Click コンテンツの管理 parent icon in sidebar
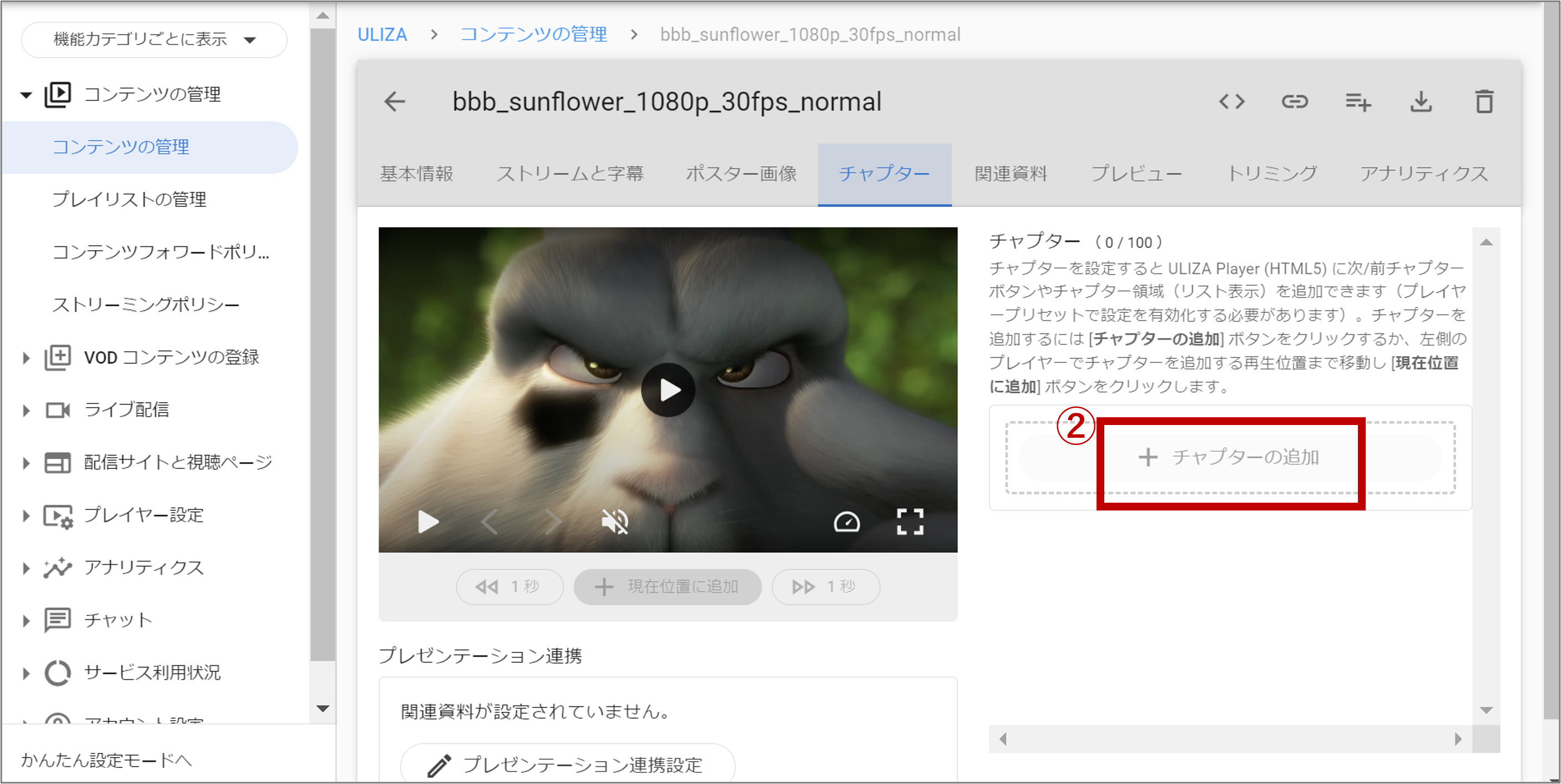The image size is (1561, 784). (x=58, y=95)
